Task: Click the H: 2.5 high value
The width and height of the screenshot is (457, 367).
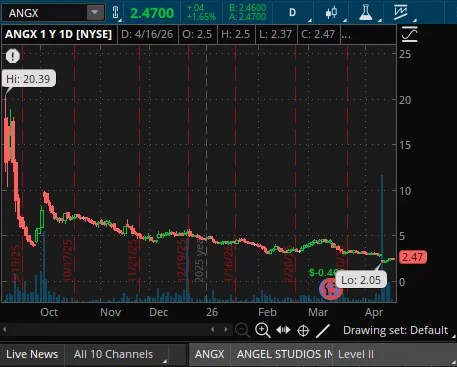Action: (x=236, y=34)
